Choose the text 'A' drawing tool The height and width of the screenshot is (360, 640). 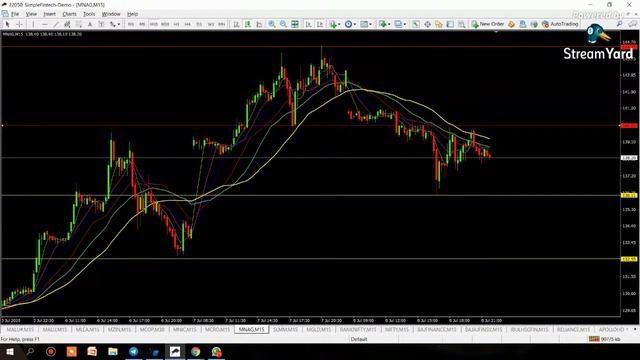pos(90,24)
